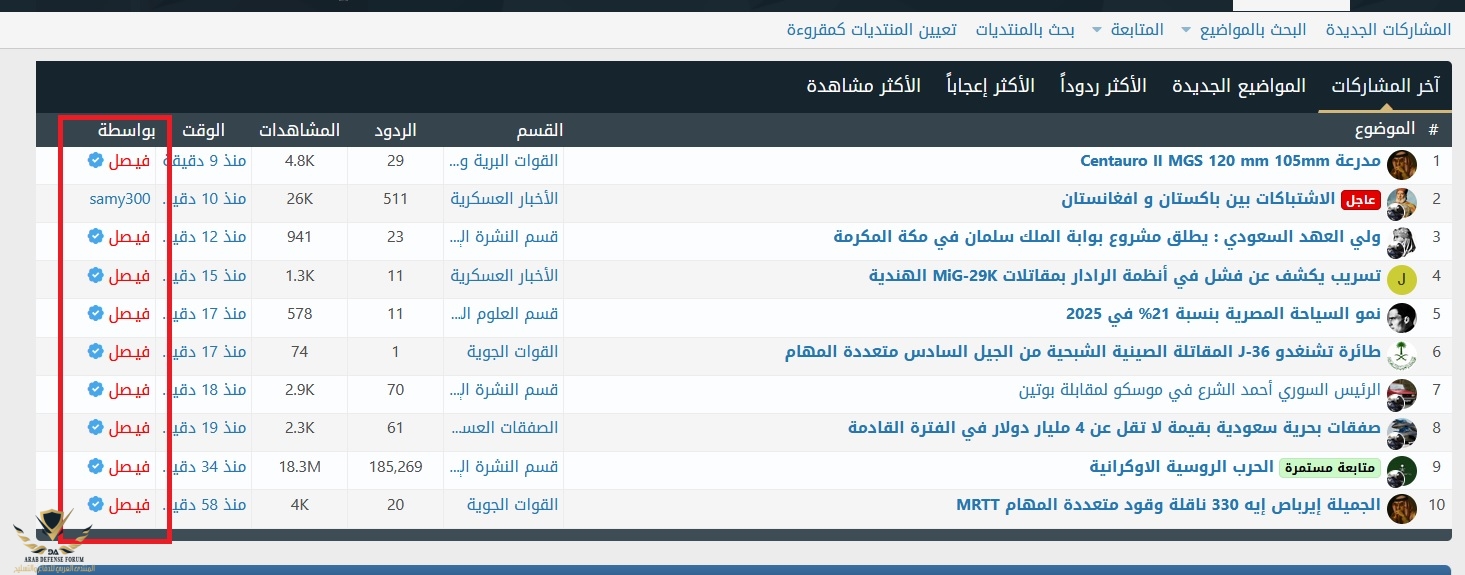This screenshot has height=575, width=1465.
Task: Switch to the الأكثر مشاهدة tab
Action: 864,86
